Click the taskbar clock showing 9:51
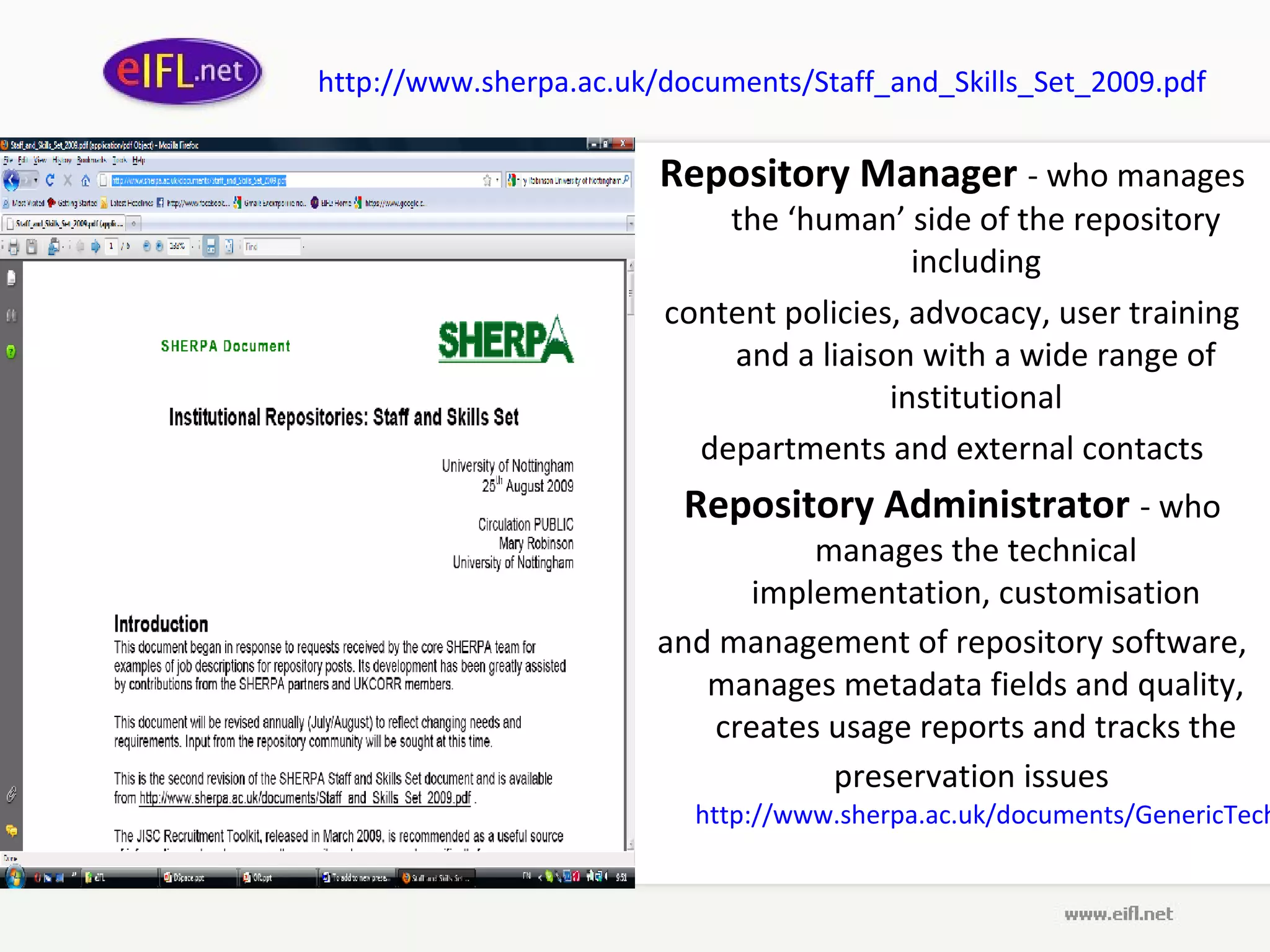 point(621,877)
